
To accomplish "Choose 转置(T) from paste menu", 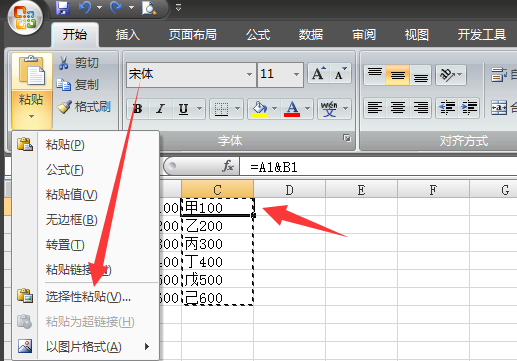I will (85, 245).
